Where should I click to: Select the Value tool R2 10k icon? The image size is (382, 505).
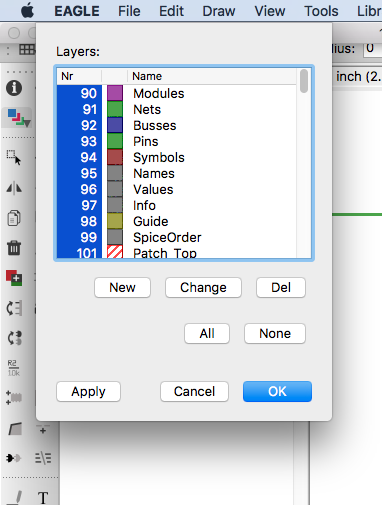13,368
